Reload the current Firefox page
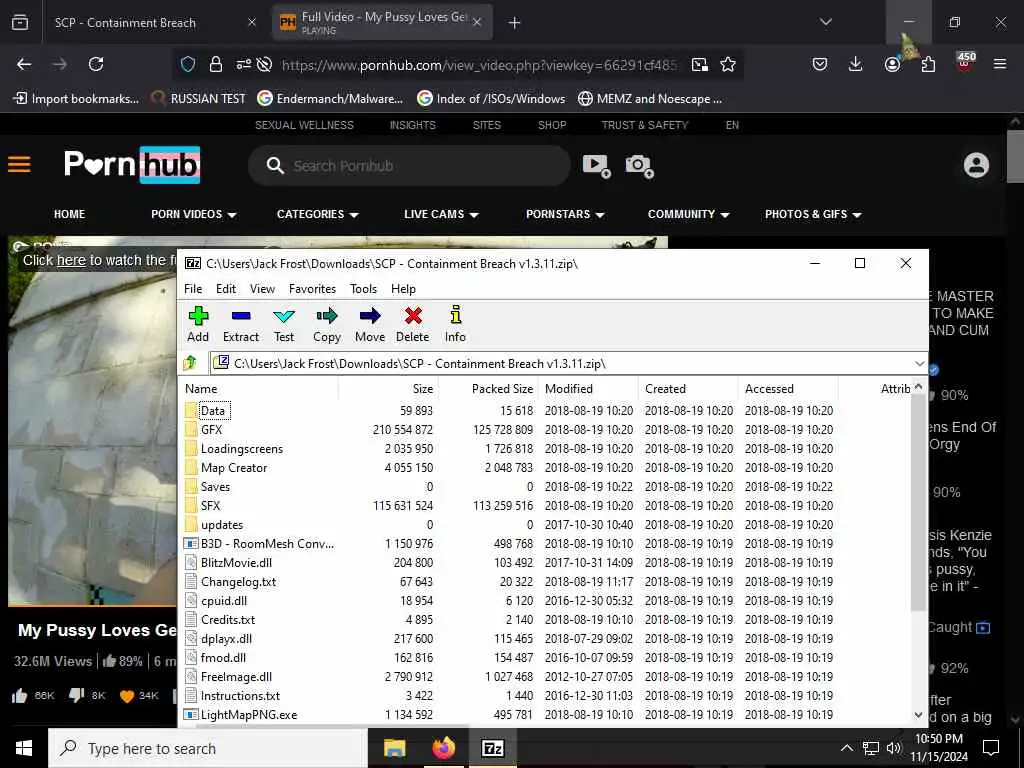Image resolution: width=1024 pixels, height=768 pixels. pos(96,64)
